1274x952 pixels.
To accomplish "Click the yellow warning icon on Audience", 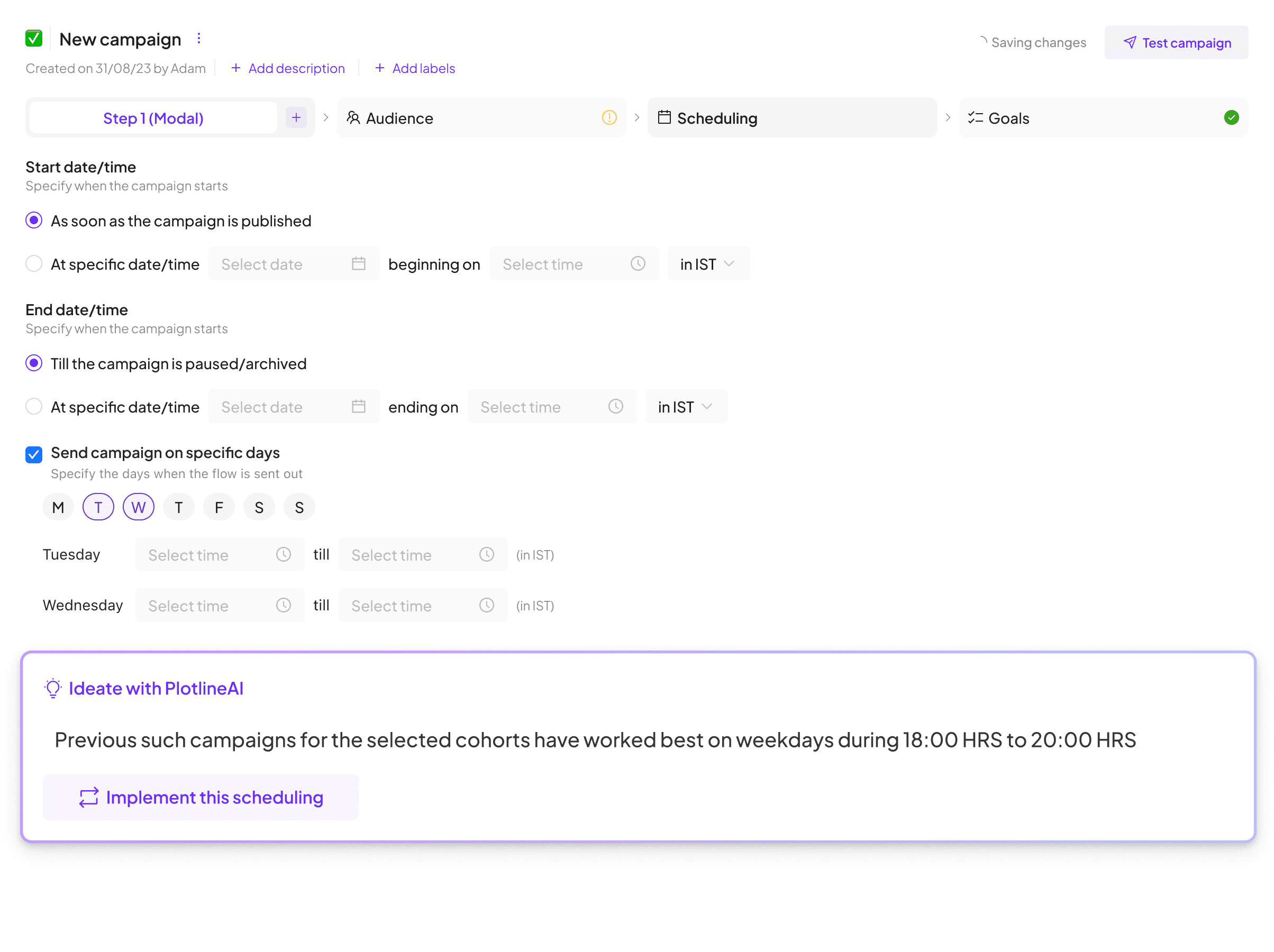I will click(609, 118).
